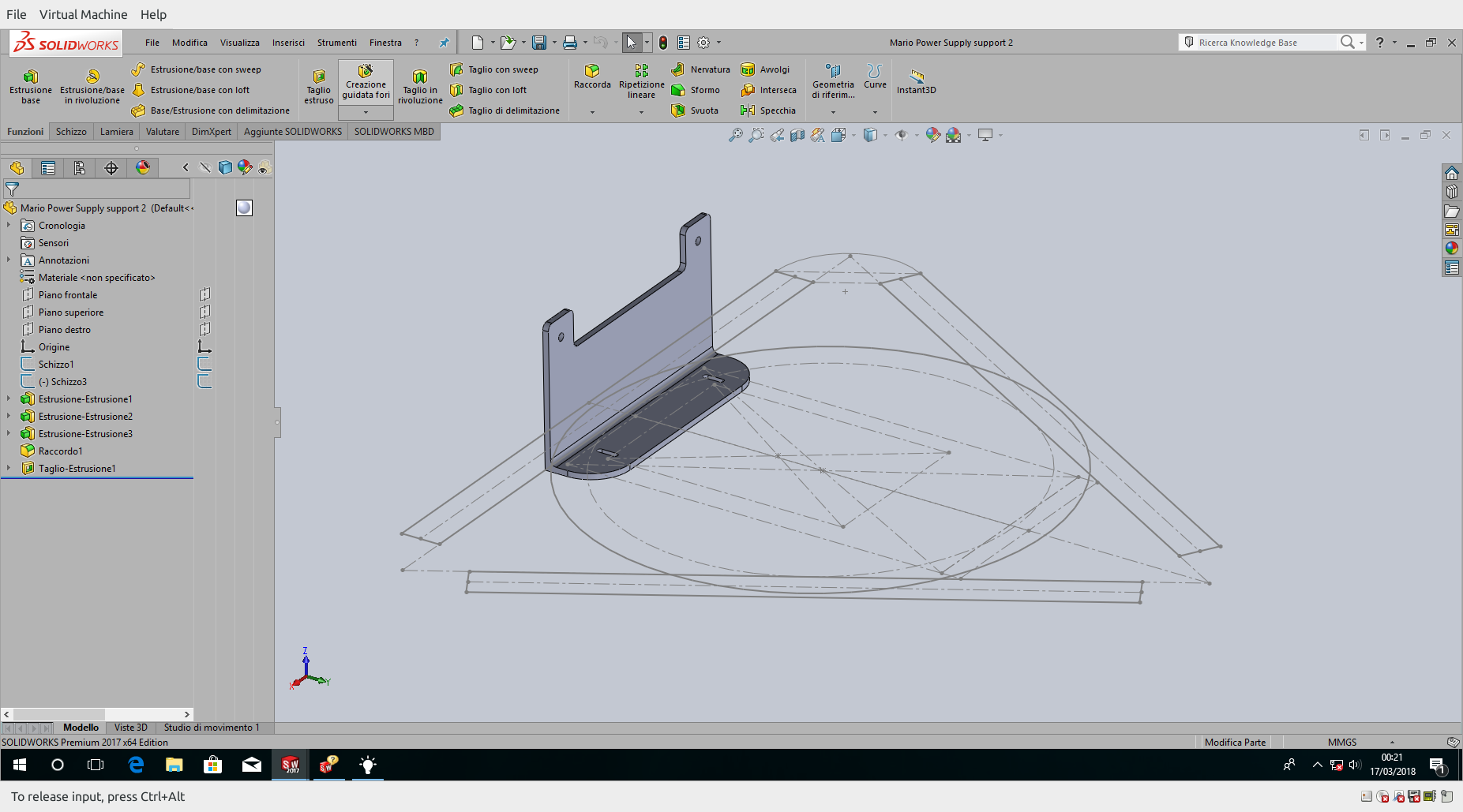Toggle visibility of Schizzo1 sketch
1463x812 pixels.
coord(204,364)
